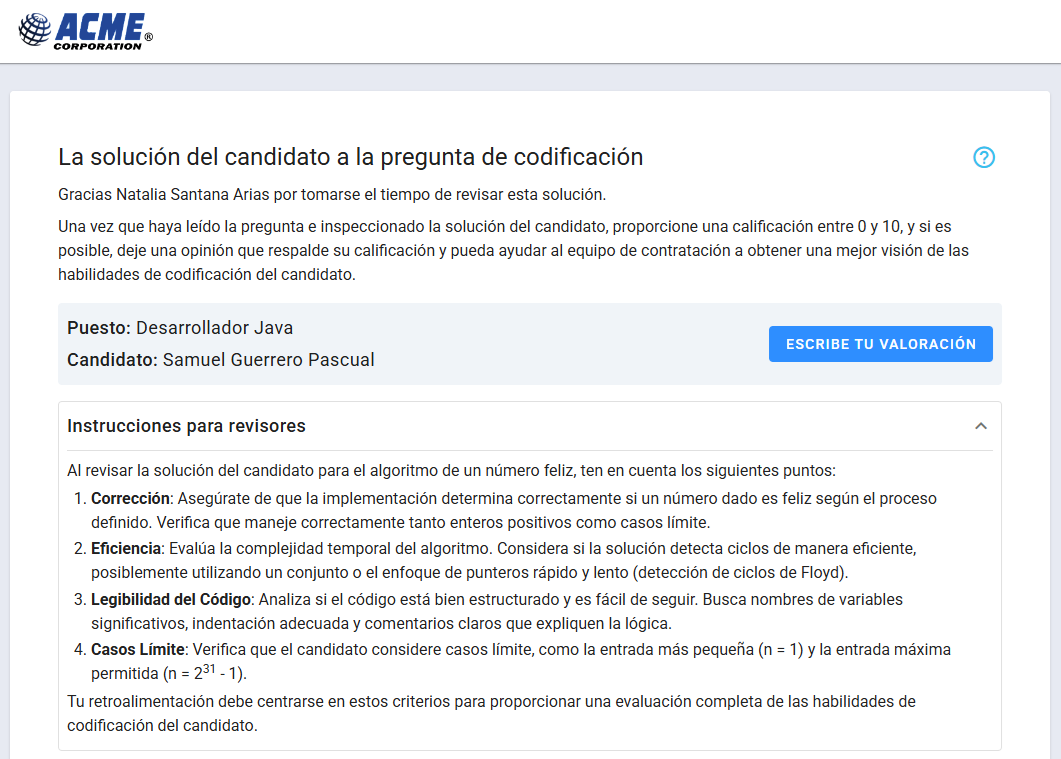Viewport: 1061px width, 759px height.
Task: Click the blue circled help indicator
Action: coord(984,158)
